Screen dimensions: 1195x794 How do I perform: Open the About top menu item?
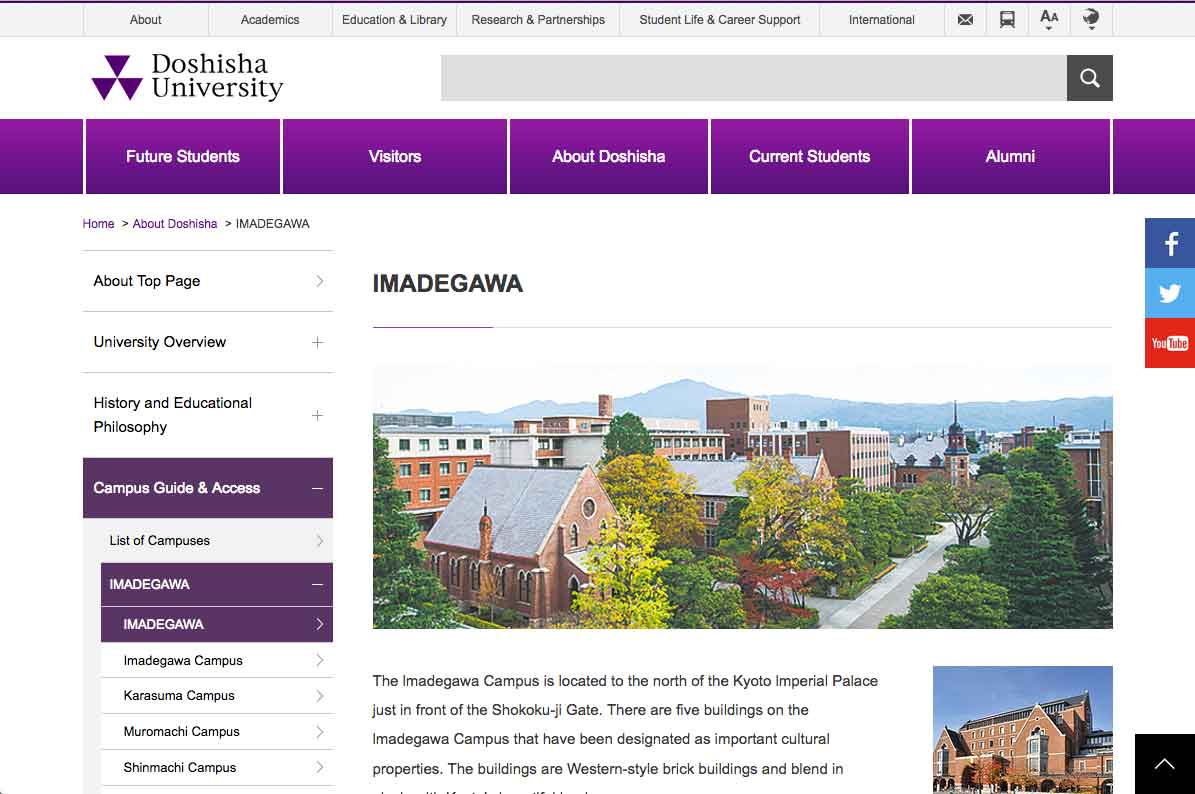click(x=146, y=20)
